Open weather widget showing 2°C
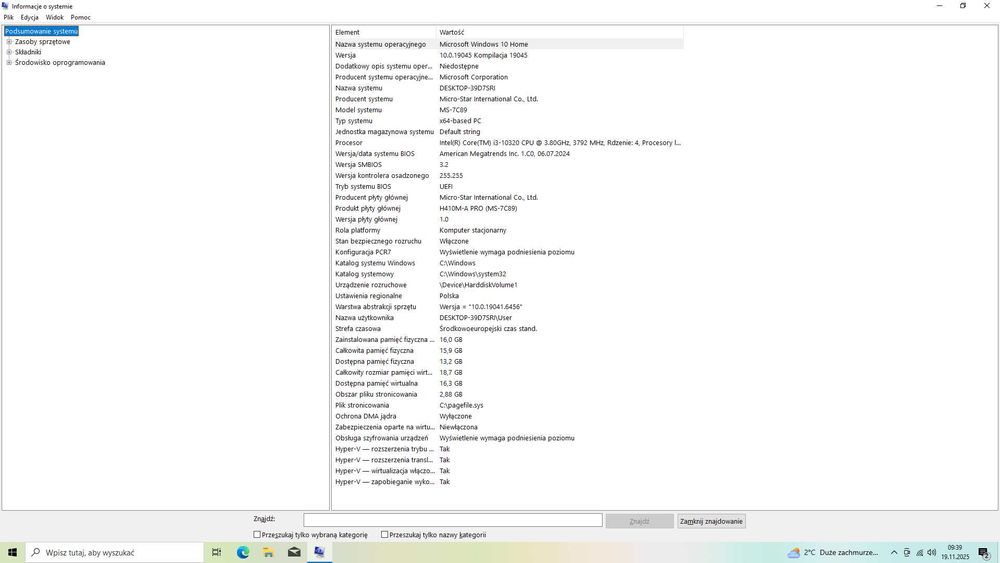 (x=833, y=552)
